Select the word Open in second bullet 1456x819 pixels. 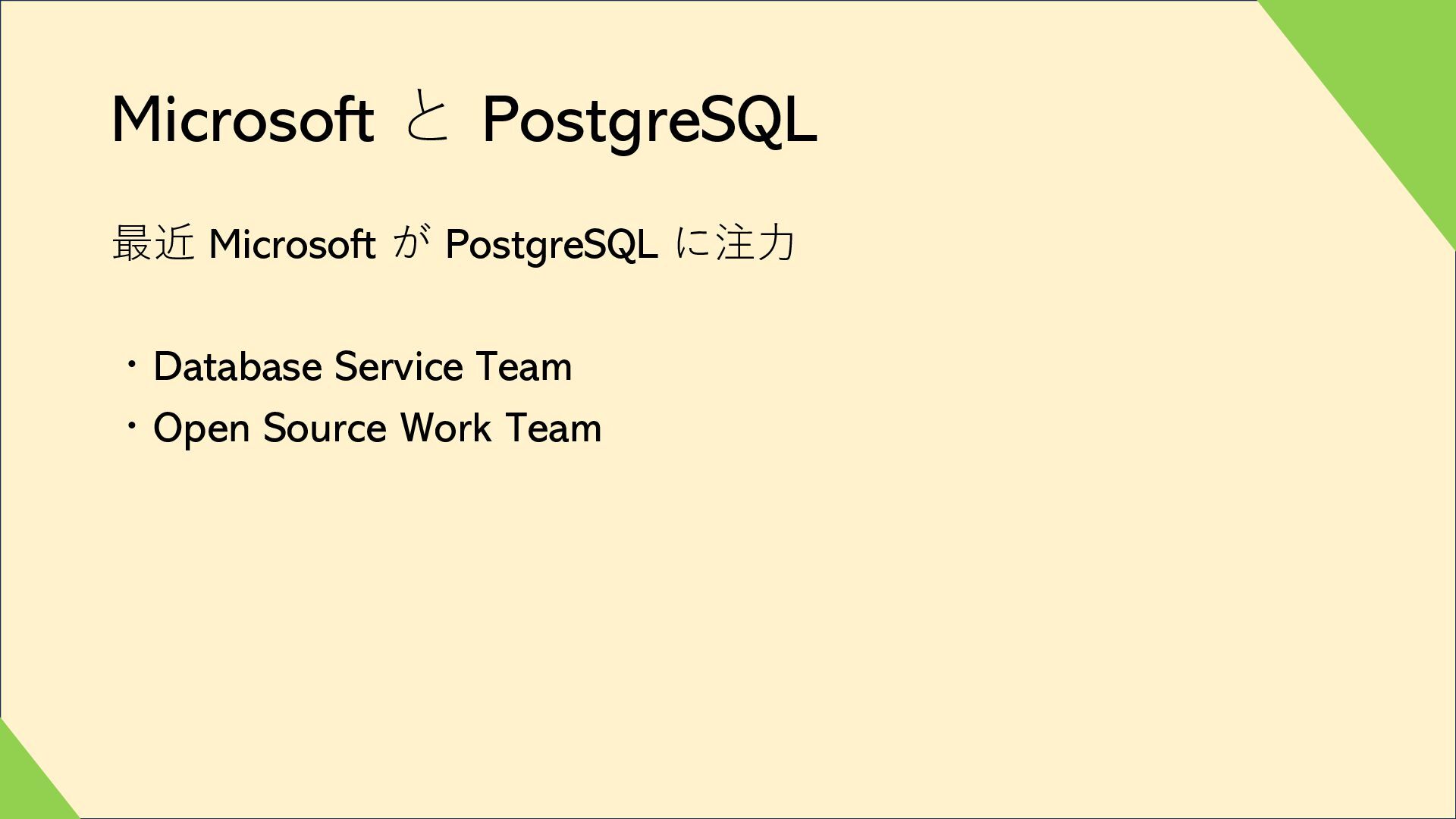tap(202, 429)
